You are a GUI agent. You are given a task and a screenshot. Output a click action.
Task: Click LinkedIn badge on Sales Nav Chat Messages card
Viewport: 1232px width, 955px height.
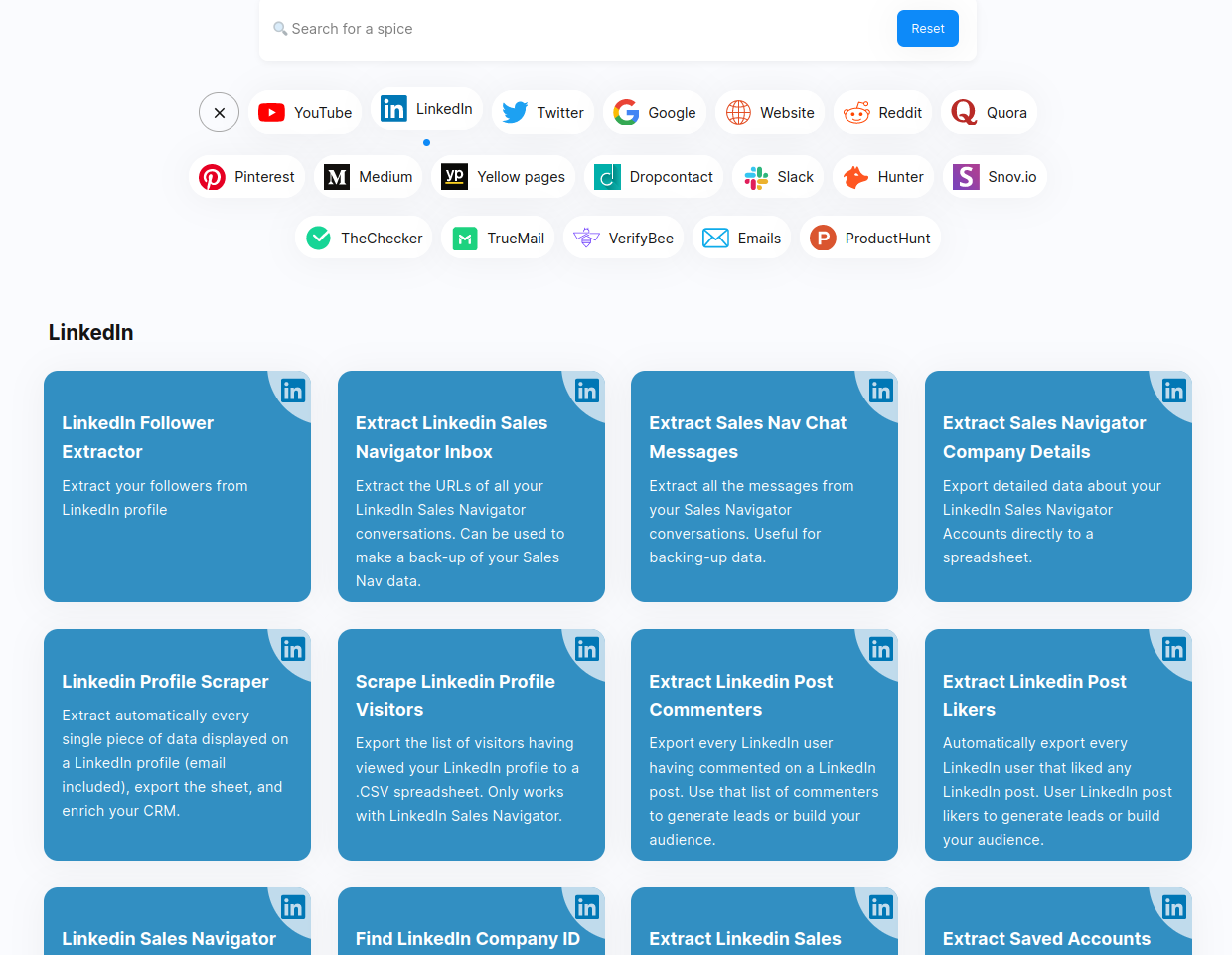coord(881,391)
